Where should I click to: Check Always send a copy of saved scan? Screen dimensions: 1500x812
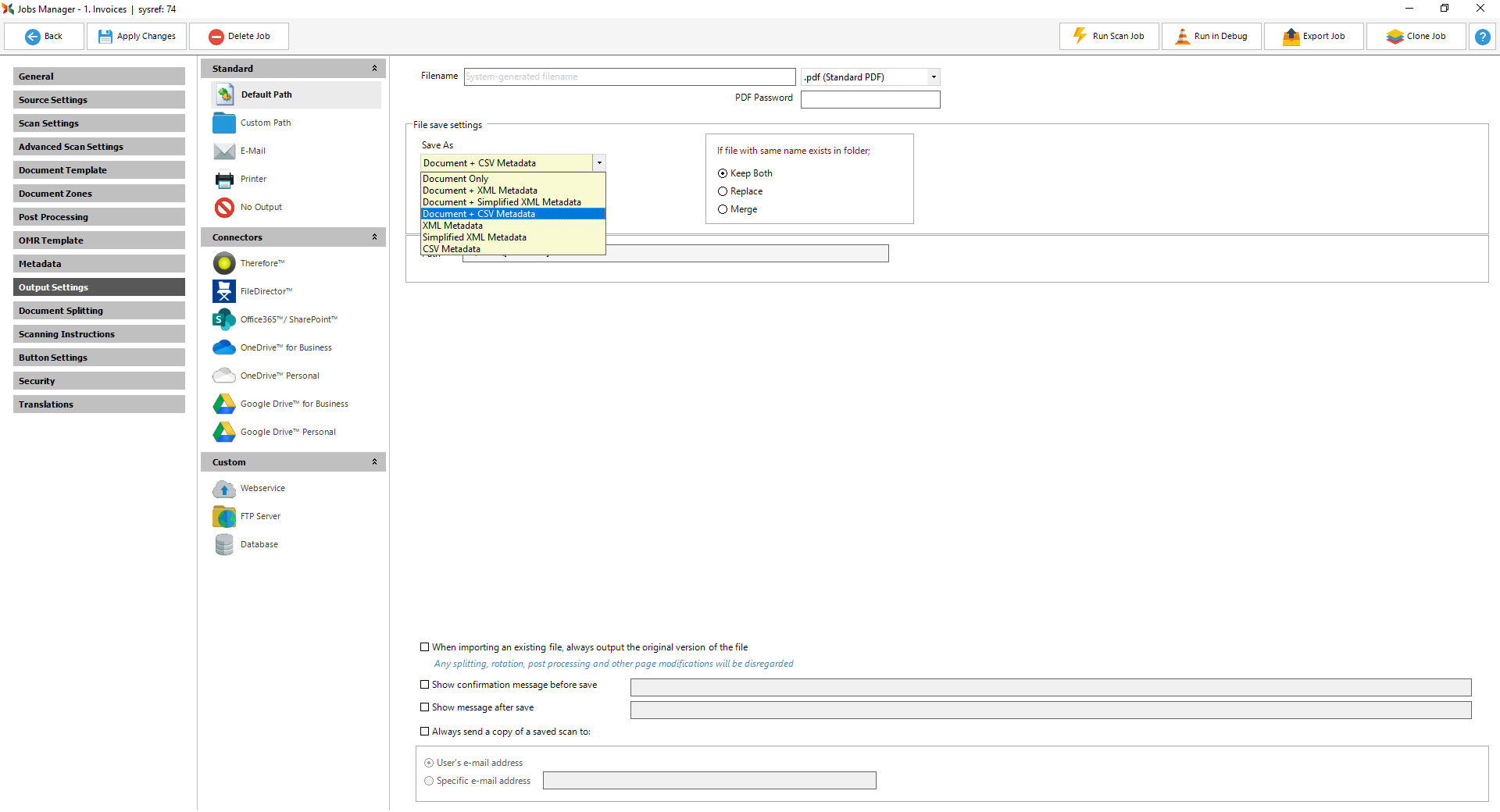pos(425,732)
